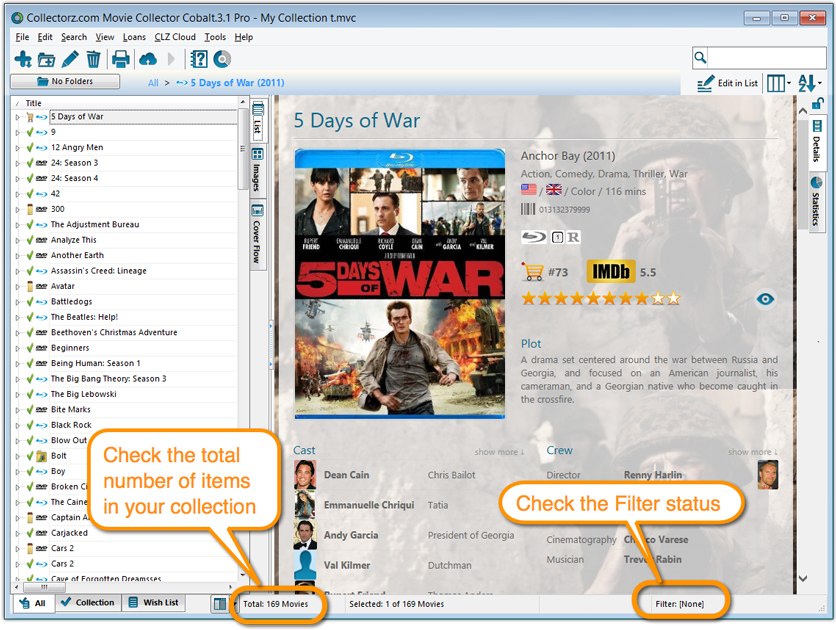Open the Edit in List mode
This screenshot has height=630, width=836.
(x=728, y=83)
